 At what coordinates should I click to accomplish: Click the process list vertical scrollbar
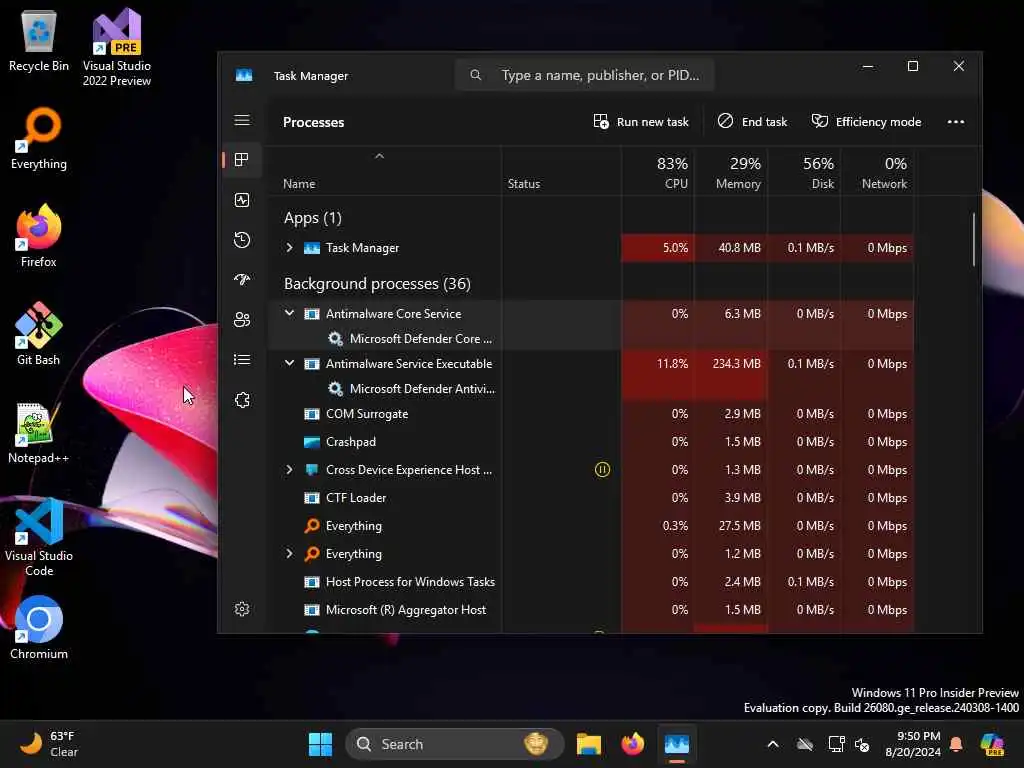(x=973, y=239)
